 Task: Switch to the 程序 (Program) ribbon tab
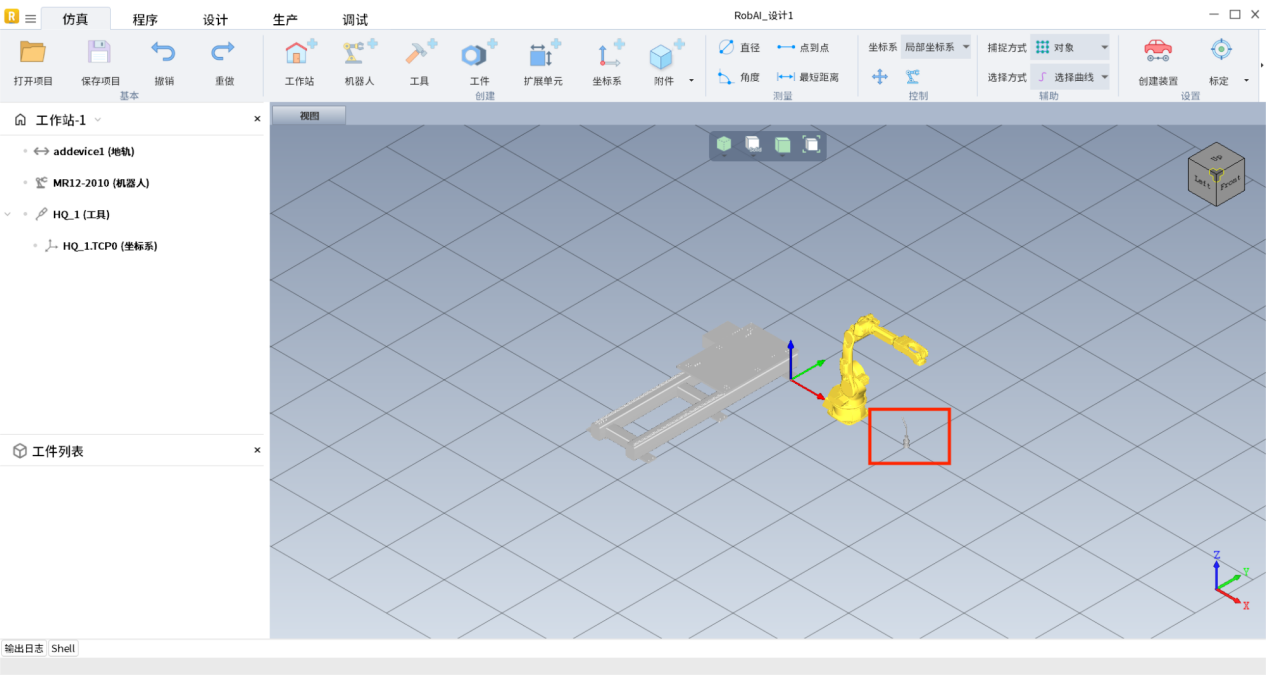click(x=145, y=19)
